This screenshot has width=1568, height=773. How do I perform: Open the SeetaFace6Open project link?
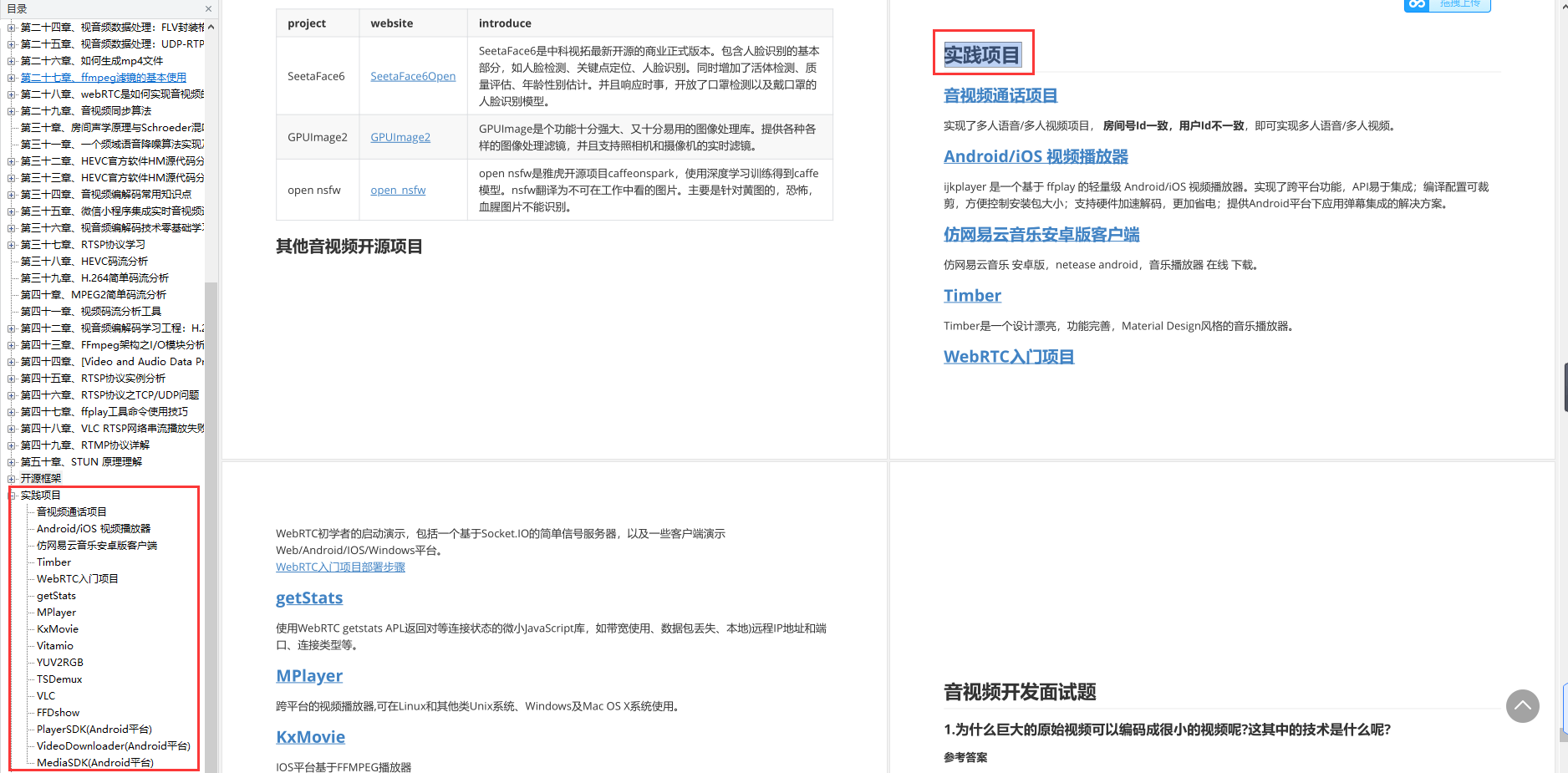click(x=413, y=76)
